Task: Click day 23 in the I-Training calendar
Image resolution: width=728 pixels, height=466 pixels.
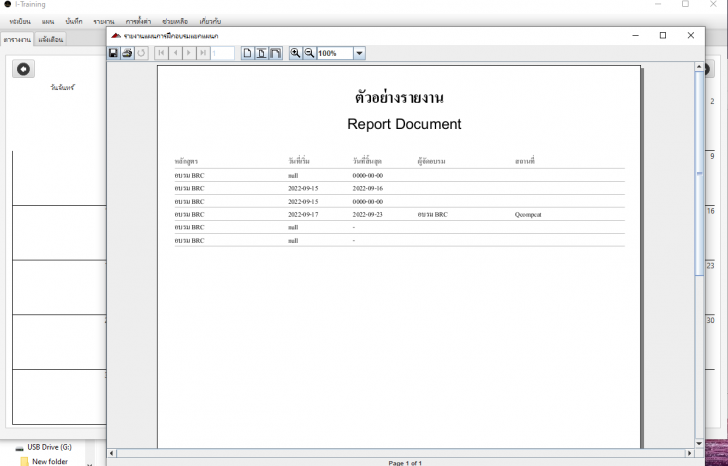Action: (x=710, y=265)
